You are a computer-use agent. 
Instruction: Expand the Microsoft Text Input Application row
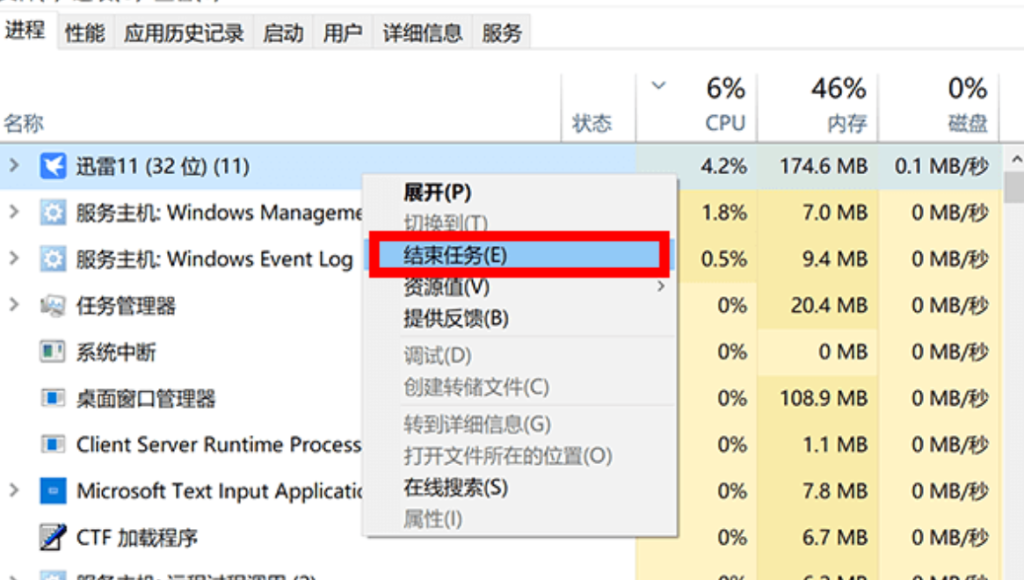pyautogui.click(x=14, y=491)
